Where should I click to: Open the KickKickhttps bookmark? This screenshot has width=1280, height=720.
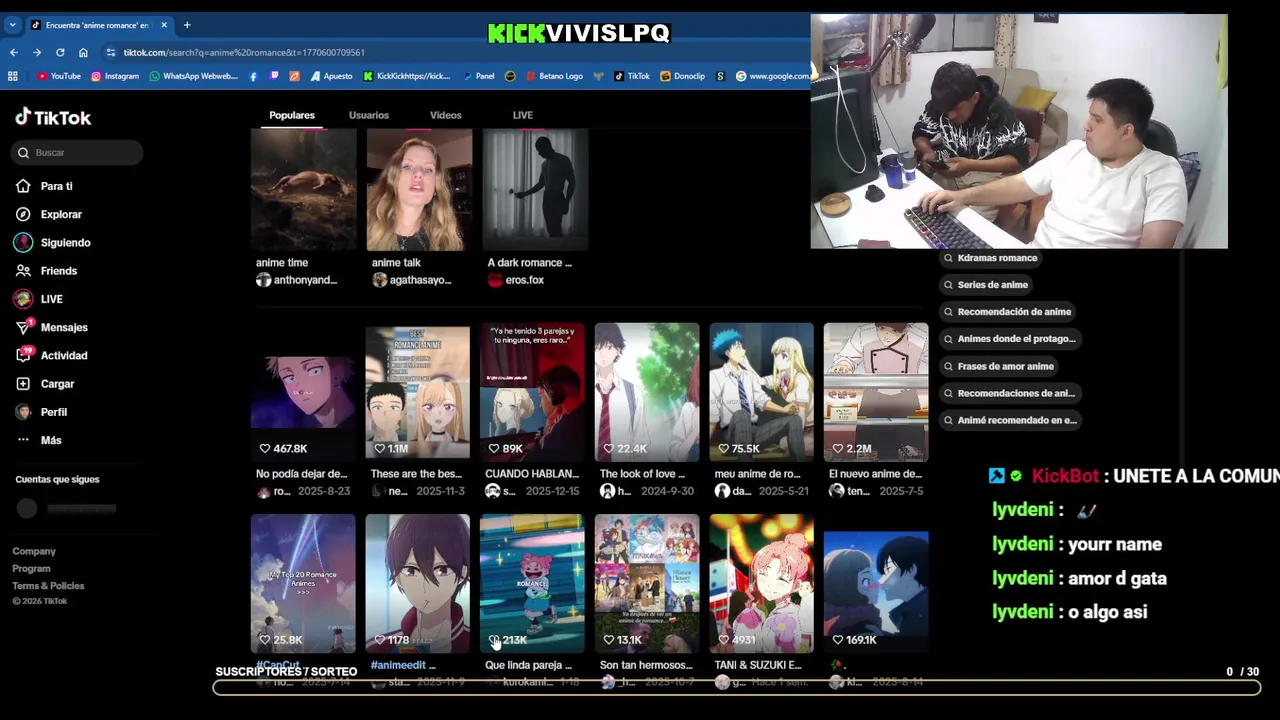click(x=407, y=76)
